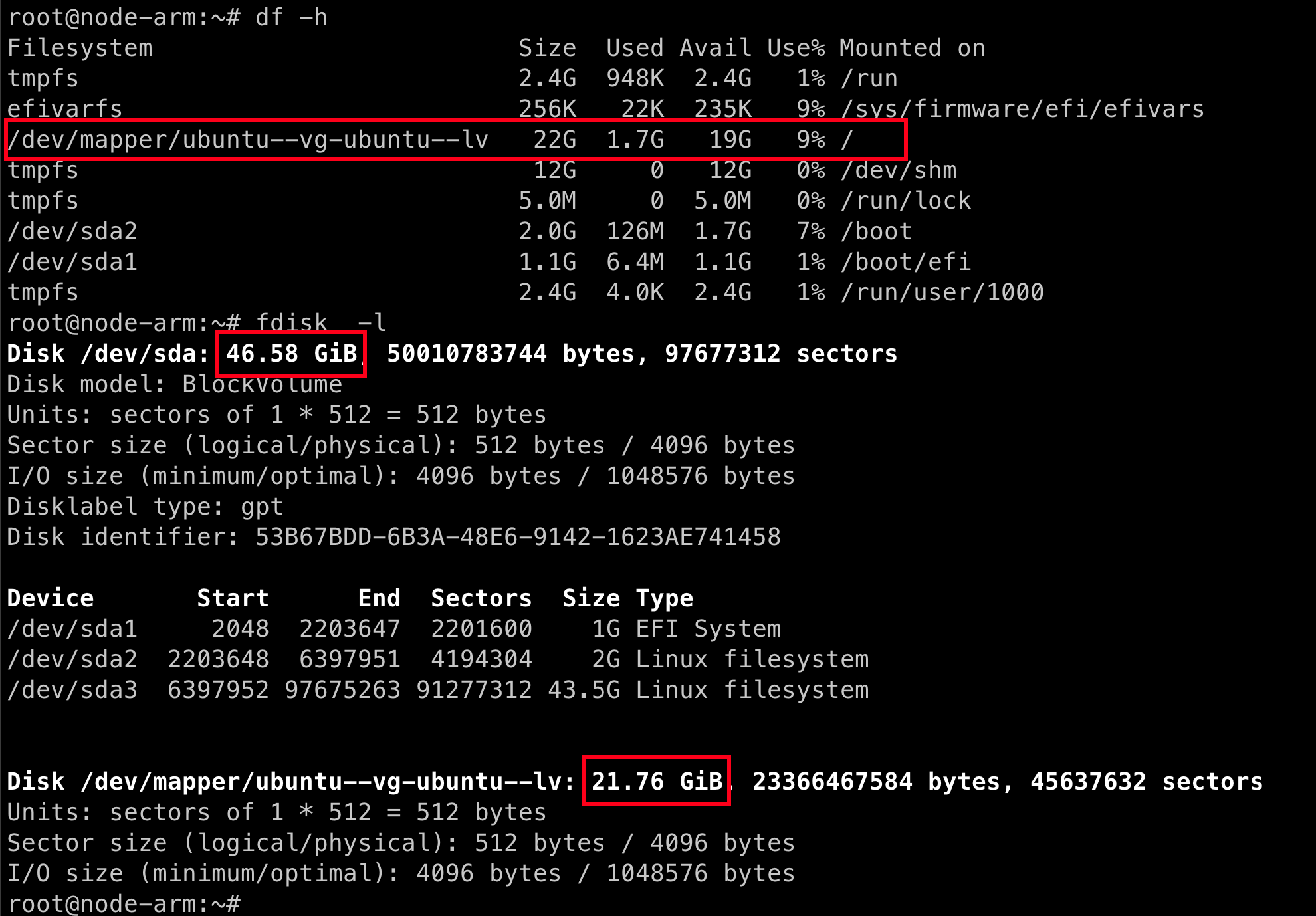The width and height of the screenshot is (1316, 916).
Task: Click the /boot/efi mount point
Action: (905, 262)
